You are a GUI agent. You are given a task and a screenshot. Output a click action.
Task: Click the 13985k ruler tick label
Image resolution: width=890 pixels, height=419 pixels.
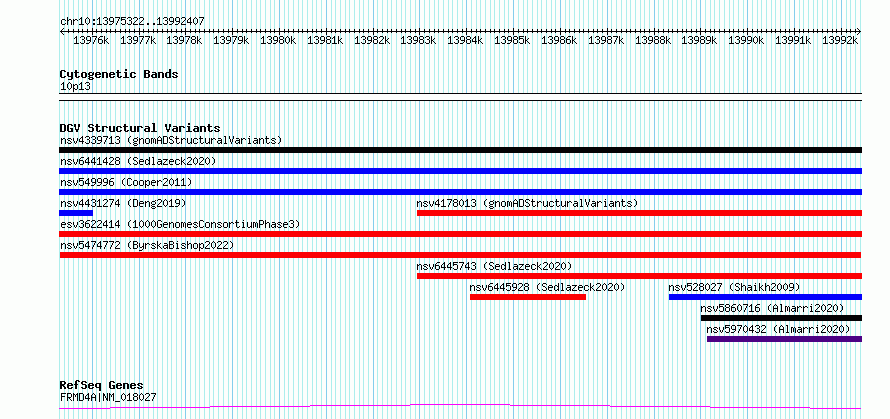point(513,40)
